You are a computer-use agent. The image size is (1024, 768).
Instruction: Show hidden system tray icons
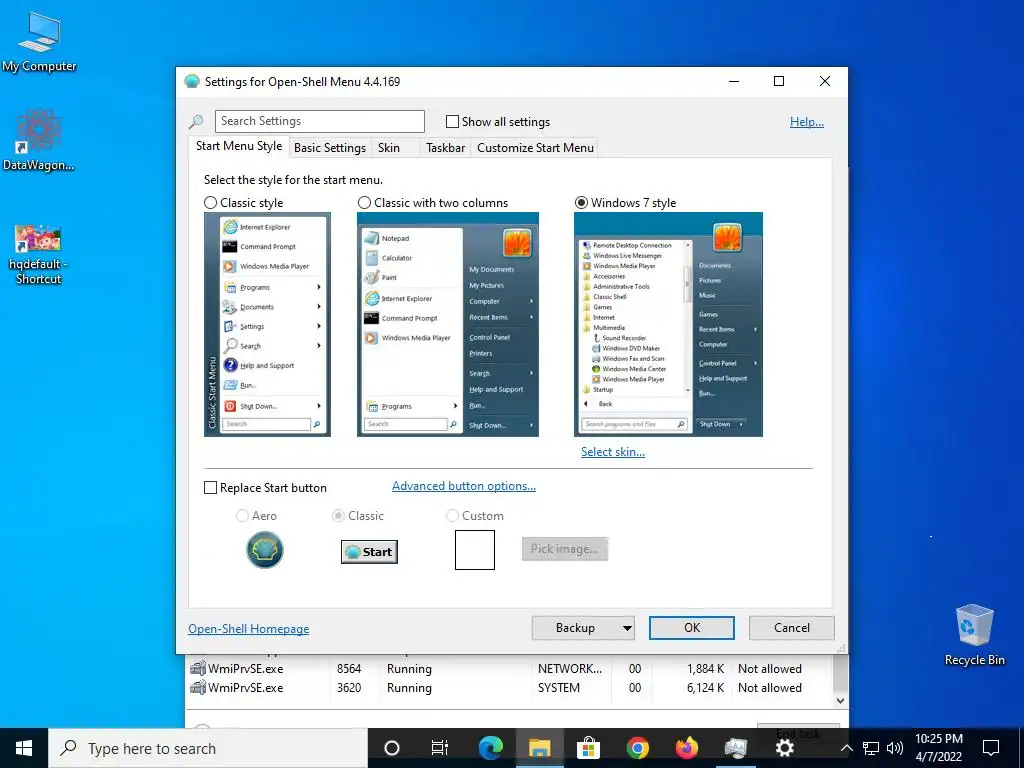tap(846, 748)
